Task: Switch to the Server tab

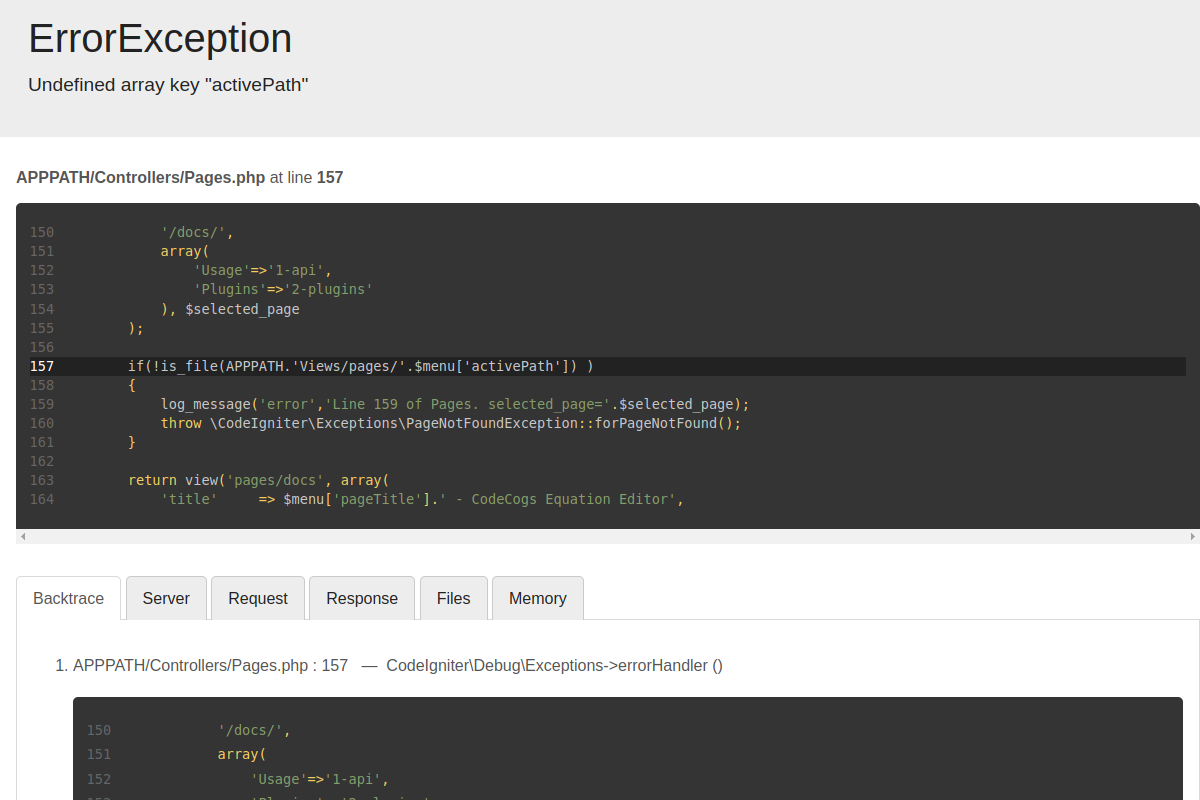Action: tap(166, 598)
